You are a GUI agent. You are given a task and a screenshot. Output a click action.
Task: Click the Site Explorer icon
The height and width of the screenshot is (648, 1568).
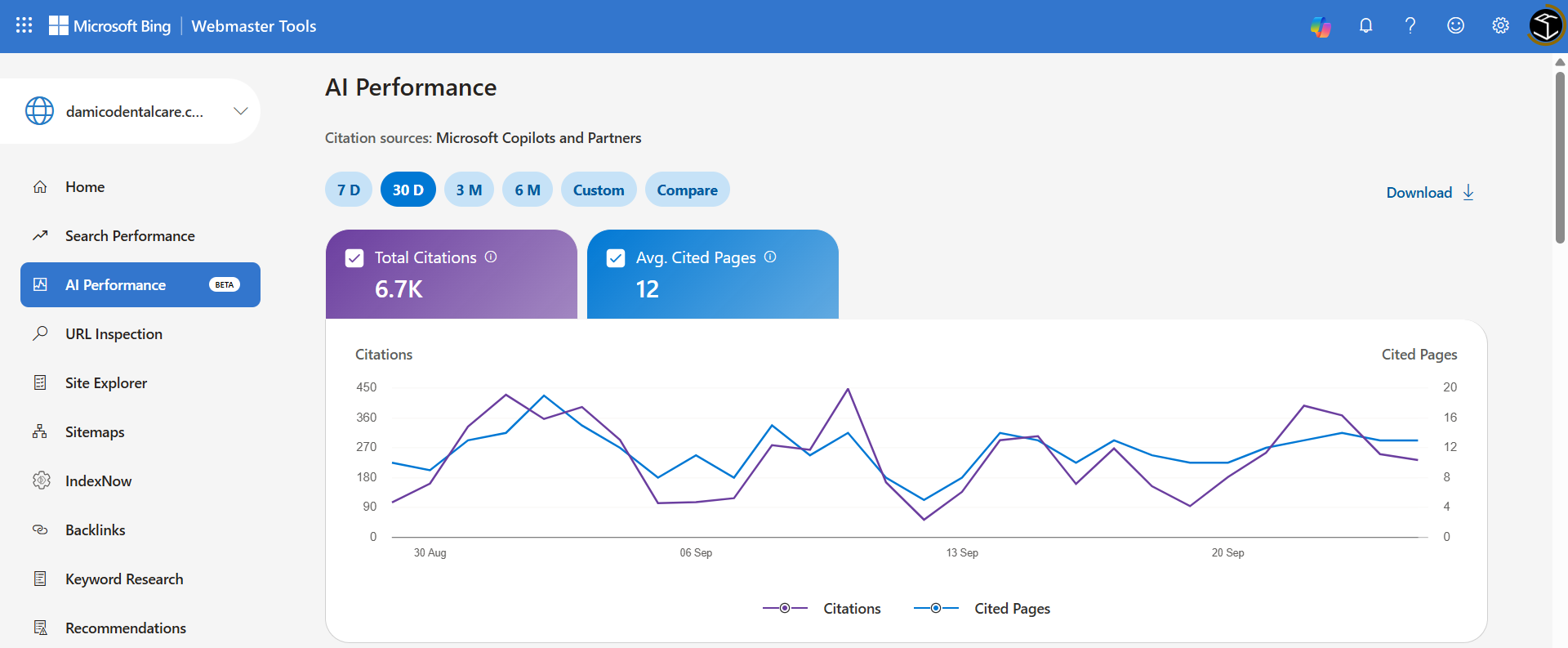40,382
